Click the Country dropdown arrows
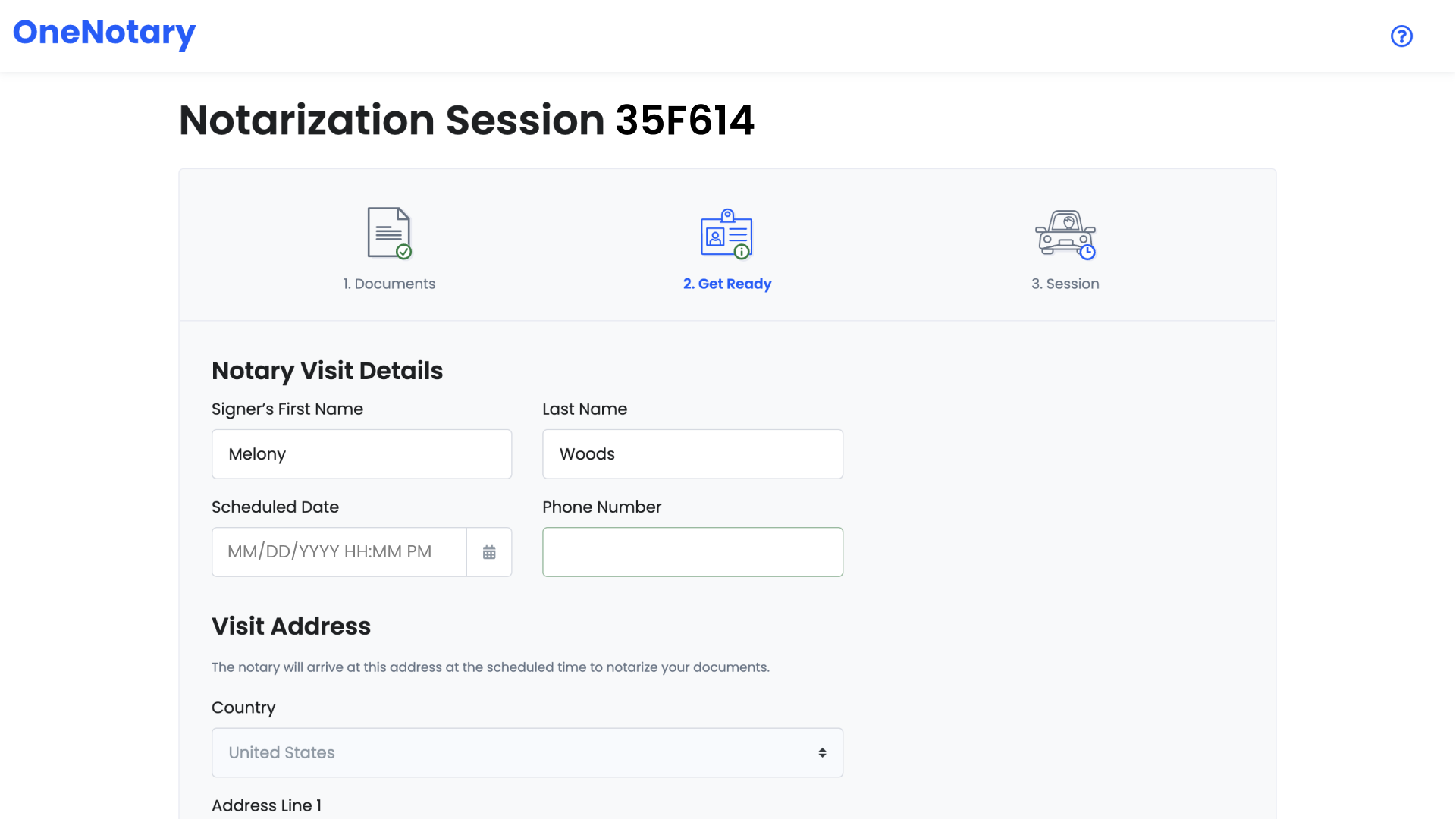This screenshot has height=819, width=1456. [822, 752]
